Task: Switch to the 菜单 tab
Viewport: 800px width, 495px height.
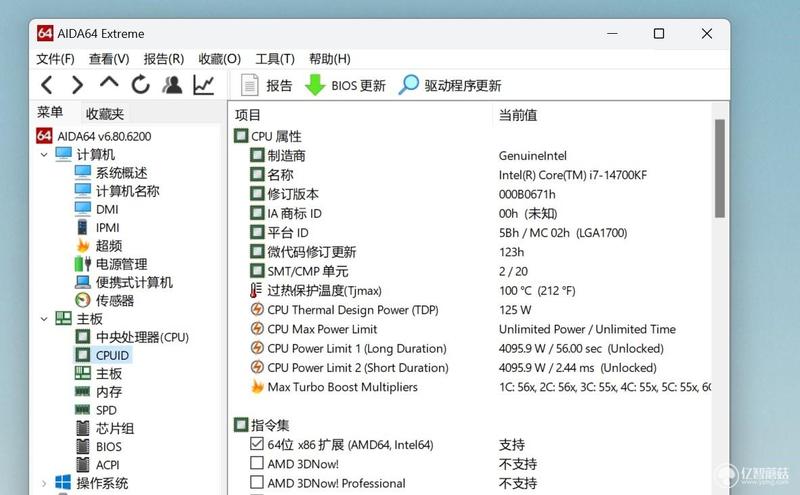Action: (x=50, y=112)
